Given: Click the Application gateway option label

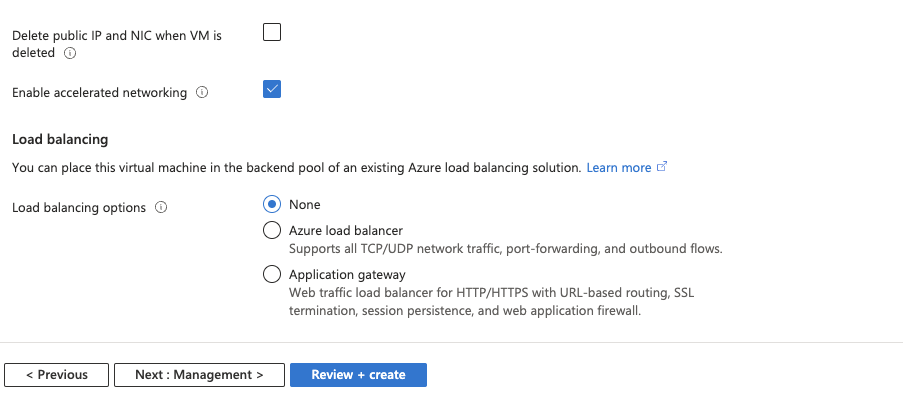Looking at the screenshot, I should click(x=347, y=275).
